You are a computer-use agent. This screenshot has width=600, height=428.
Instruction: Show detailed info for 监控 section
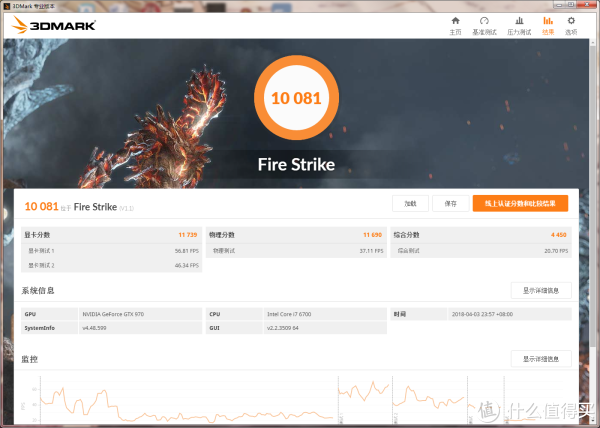click(x=541, y=359)
